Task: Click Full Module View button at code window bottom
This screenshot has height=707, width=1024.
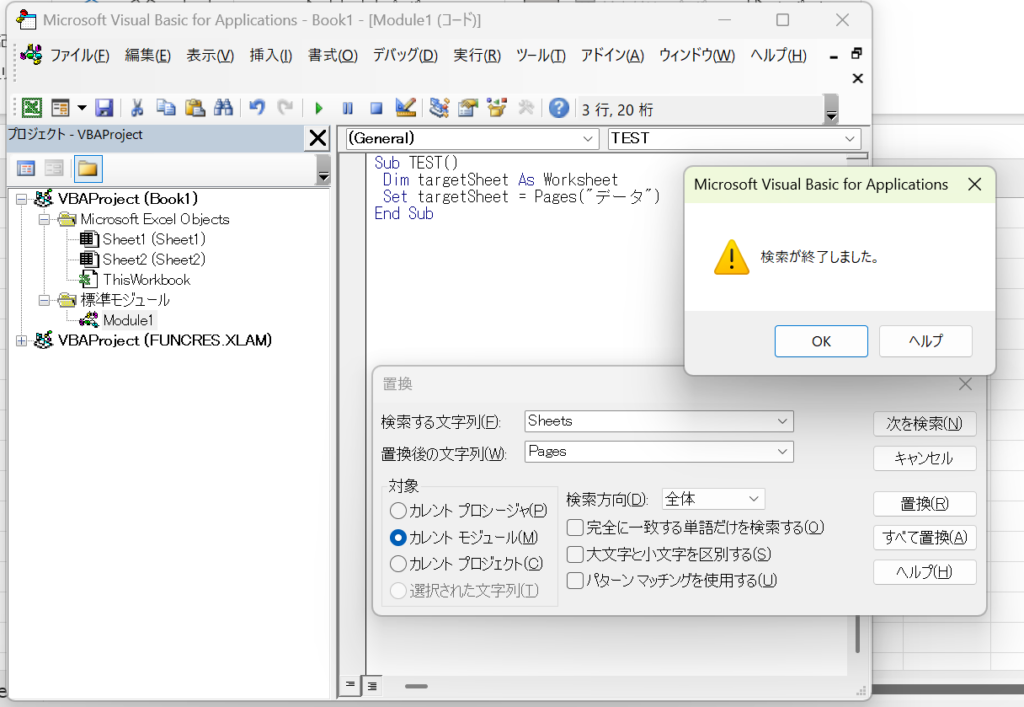Action: [x=372, y=685]
